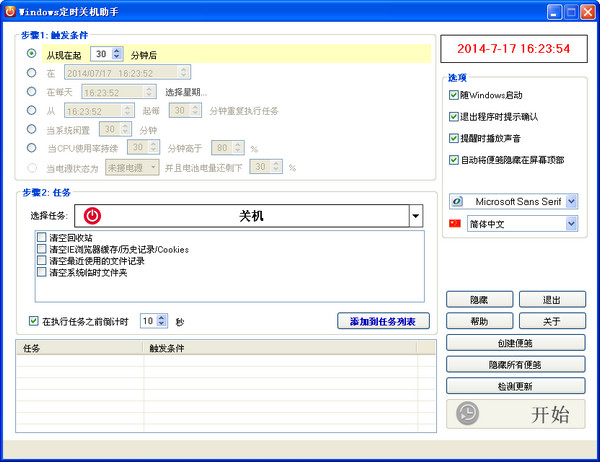Screen dimensions: 600x462
Task: Open the 简体中文 language dropdown
Action: tap(571, 224)
